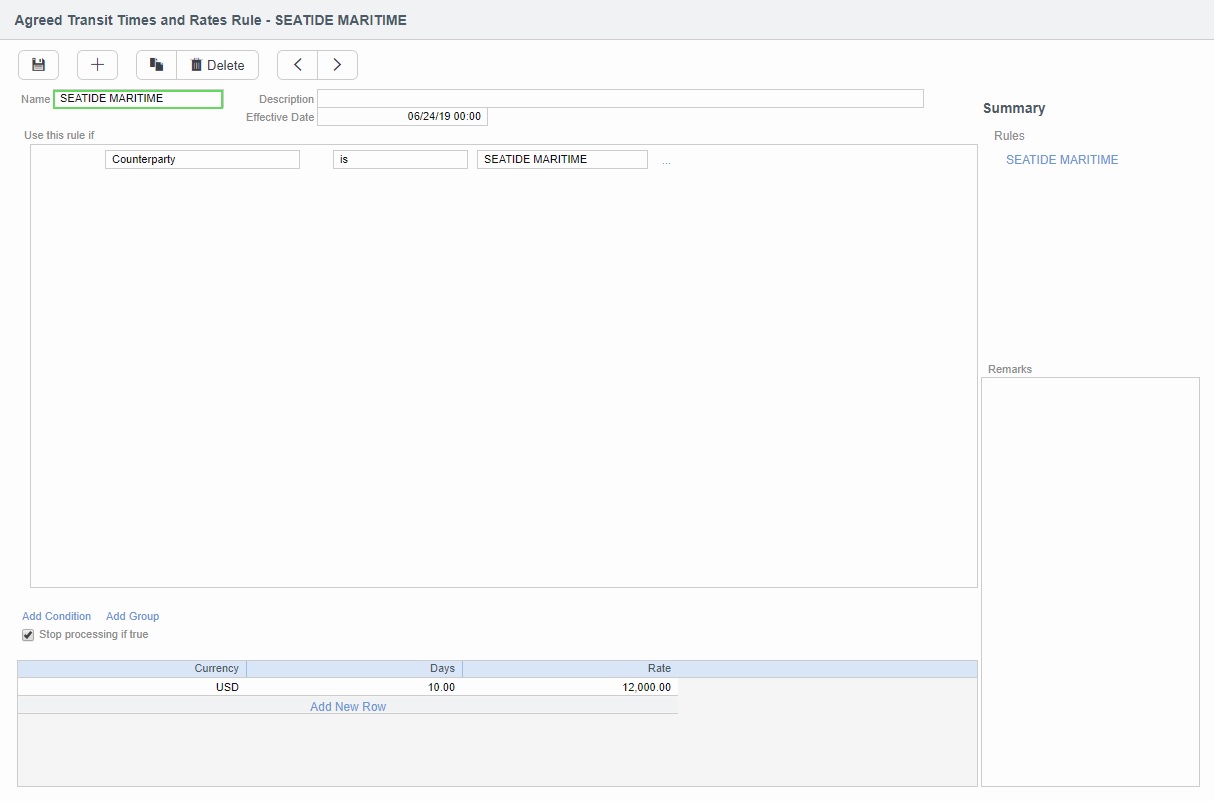Click Add New Row in rates table
This screenshot has height=801, width=1214.
click(x=347, y=706)
